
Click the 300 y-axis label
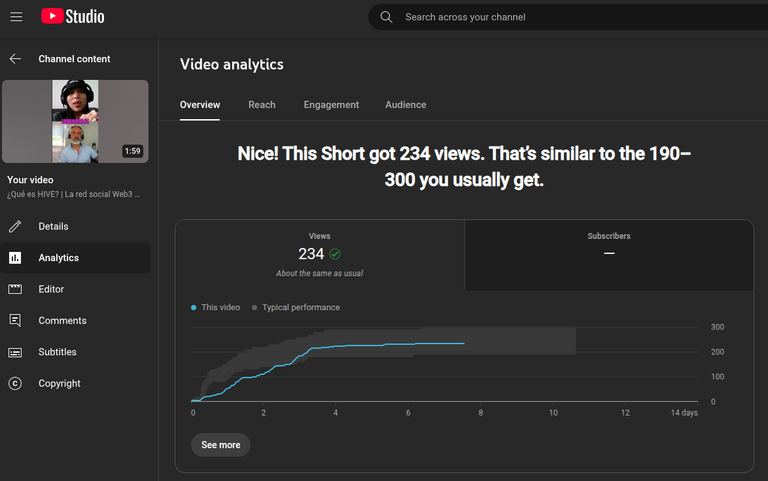[718, 327]
